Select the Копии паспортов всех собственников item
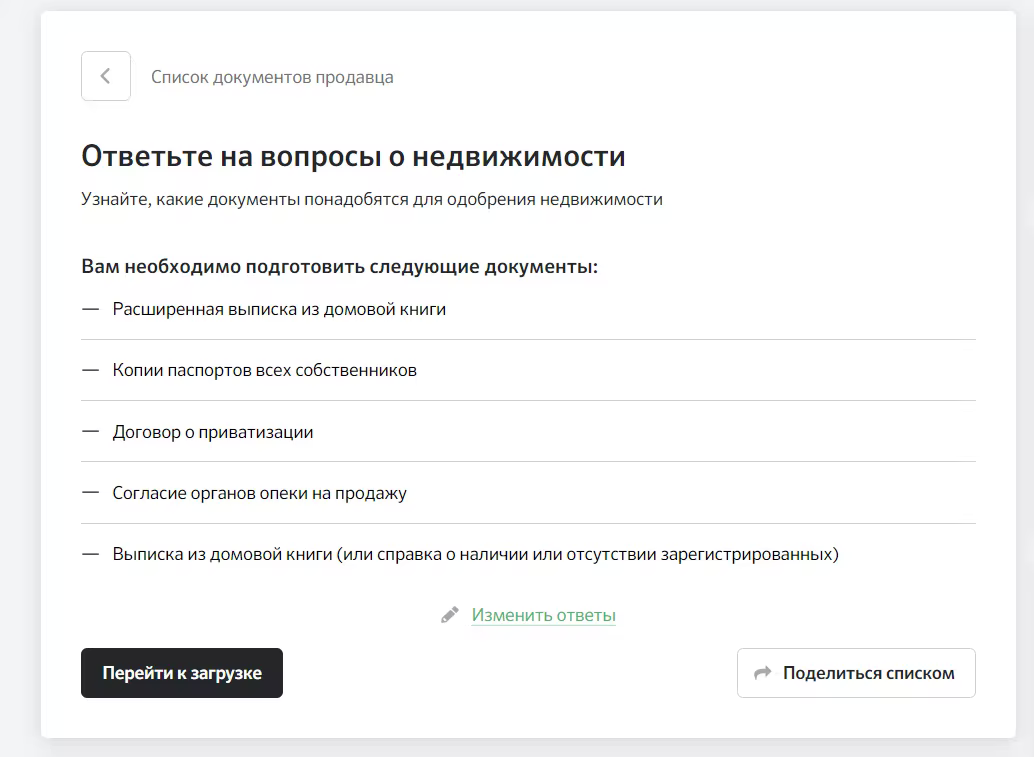The width and height of the screenshot is (1034, 757). 264,370
